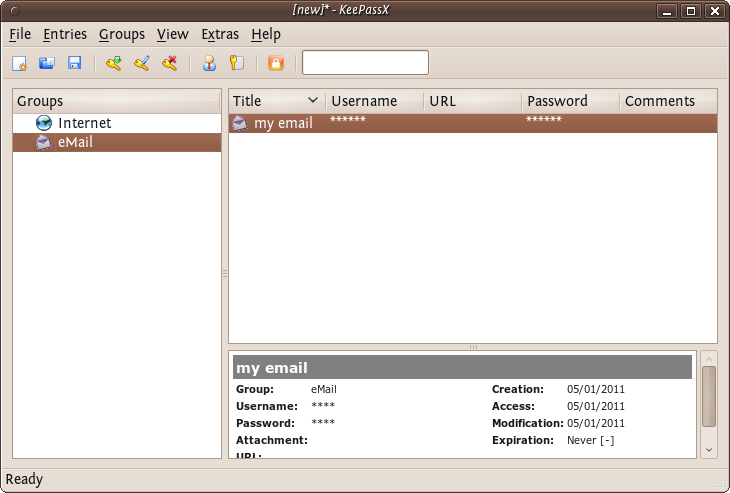Save database using the floppy disk icon
This screenshot has height=493, width=730.
[x=74, y=63]
